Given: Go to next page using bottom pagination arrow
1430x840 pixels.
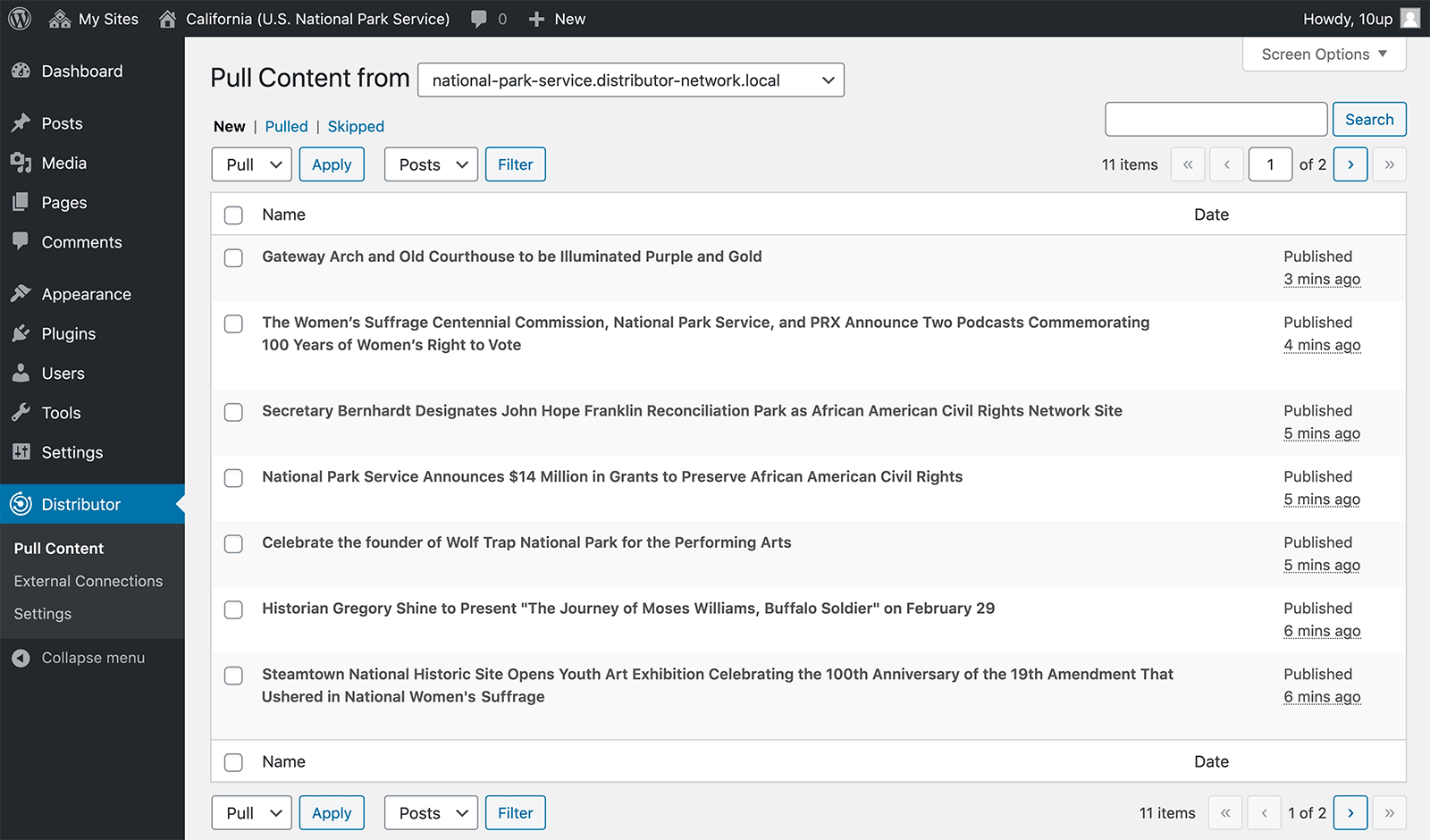Looking at the screenshot, I should point(1350,813).
